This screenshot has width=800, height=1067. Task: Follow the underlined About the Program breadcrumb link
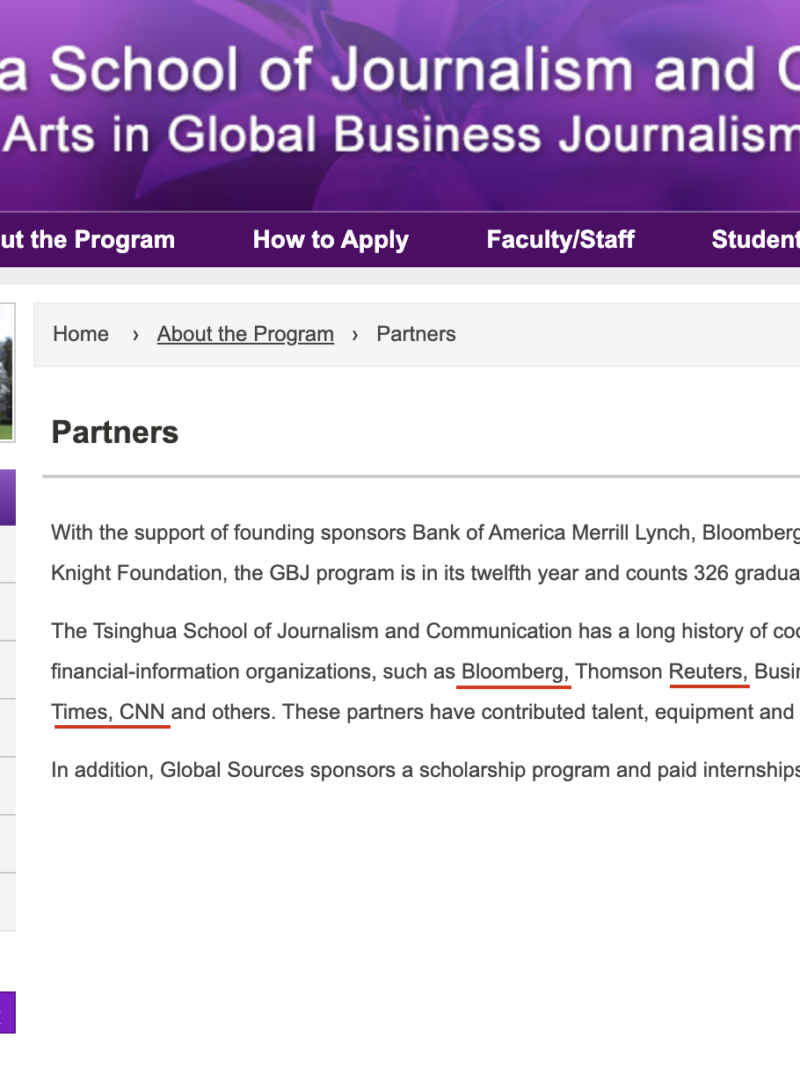coord(245,334)
